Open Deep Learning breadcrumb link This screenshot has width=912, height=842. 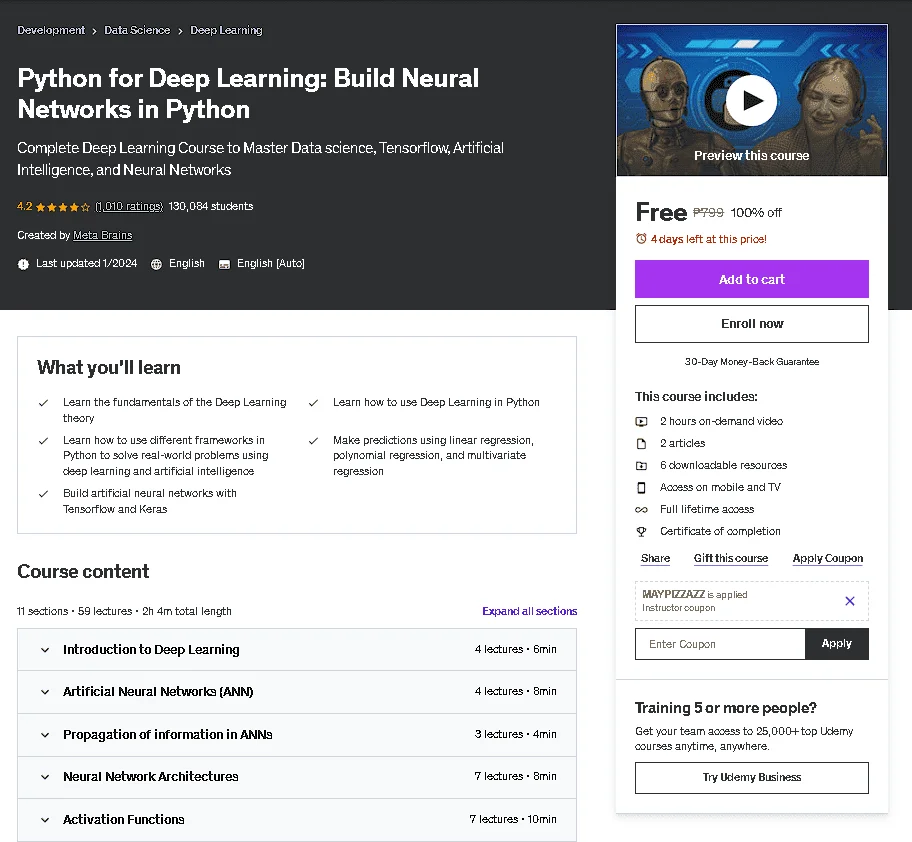click(226, 30)
